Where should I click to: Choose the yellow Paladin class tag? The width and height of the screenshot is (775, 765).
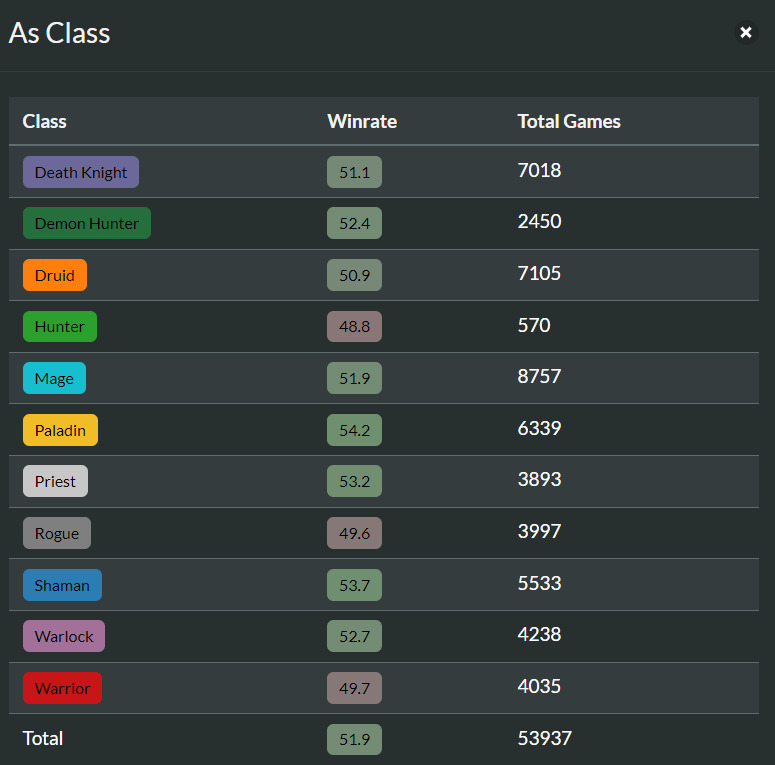coord(60,430)
